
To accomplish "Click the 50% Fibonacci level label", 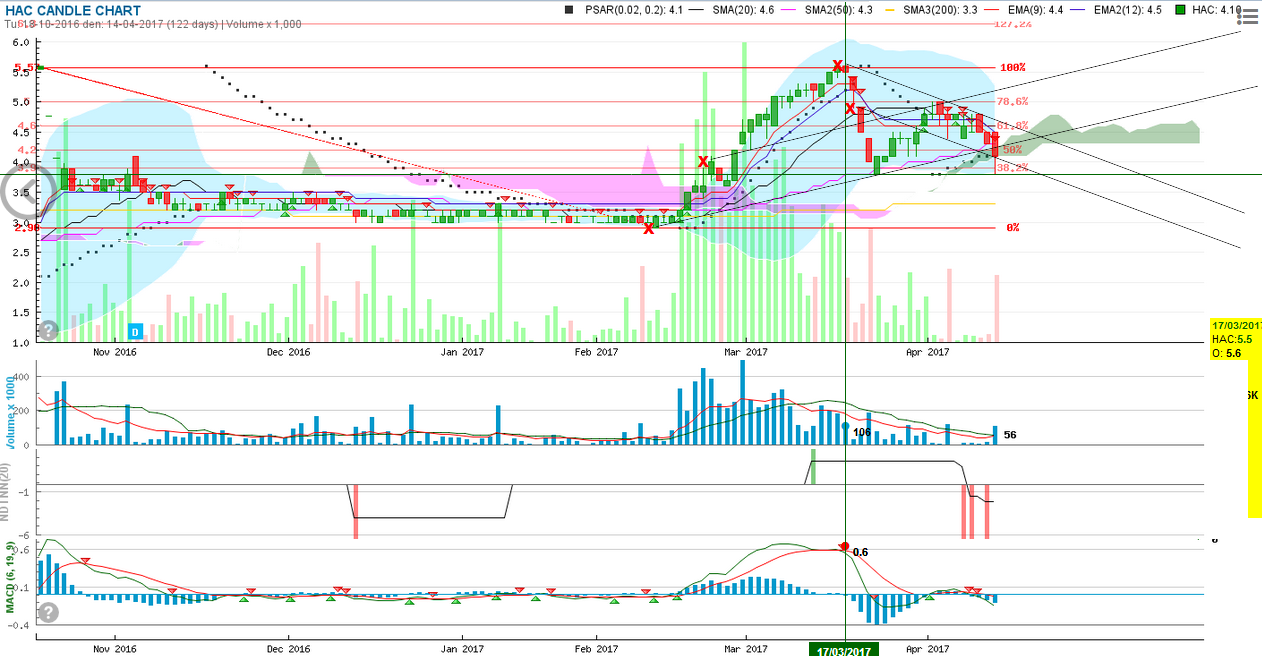I will pyautogui.click(x=1011, y=150).
